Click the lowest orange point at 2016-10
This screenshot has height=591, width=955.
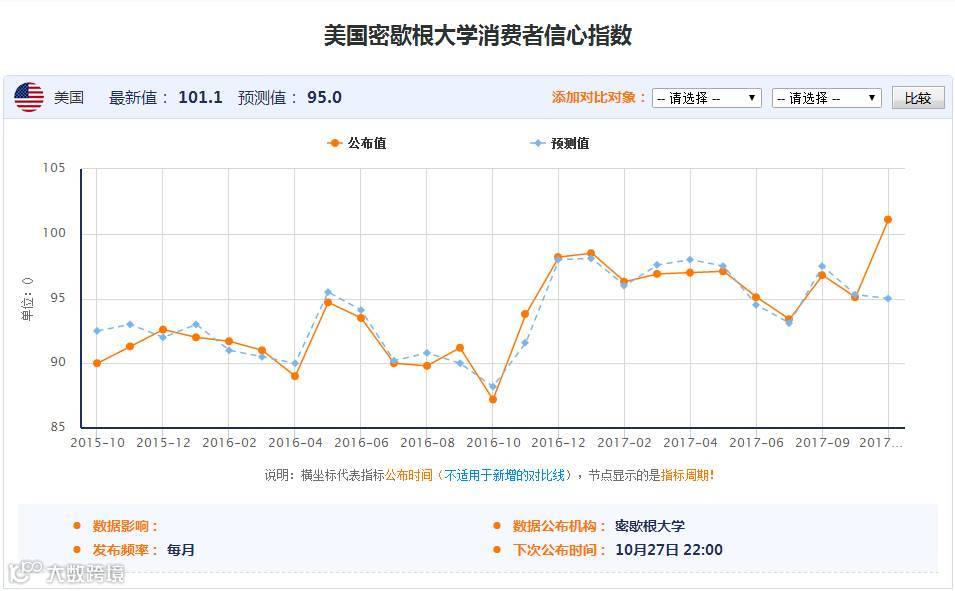[493, 400]
